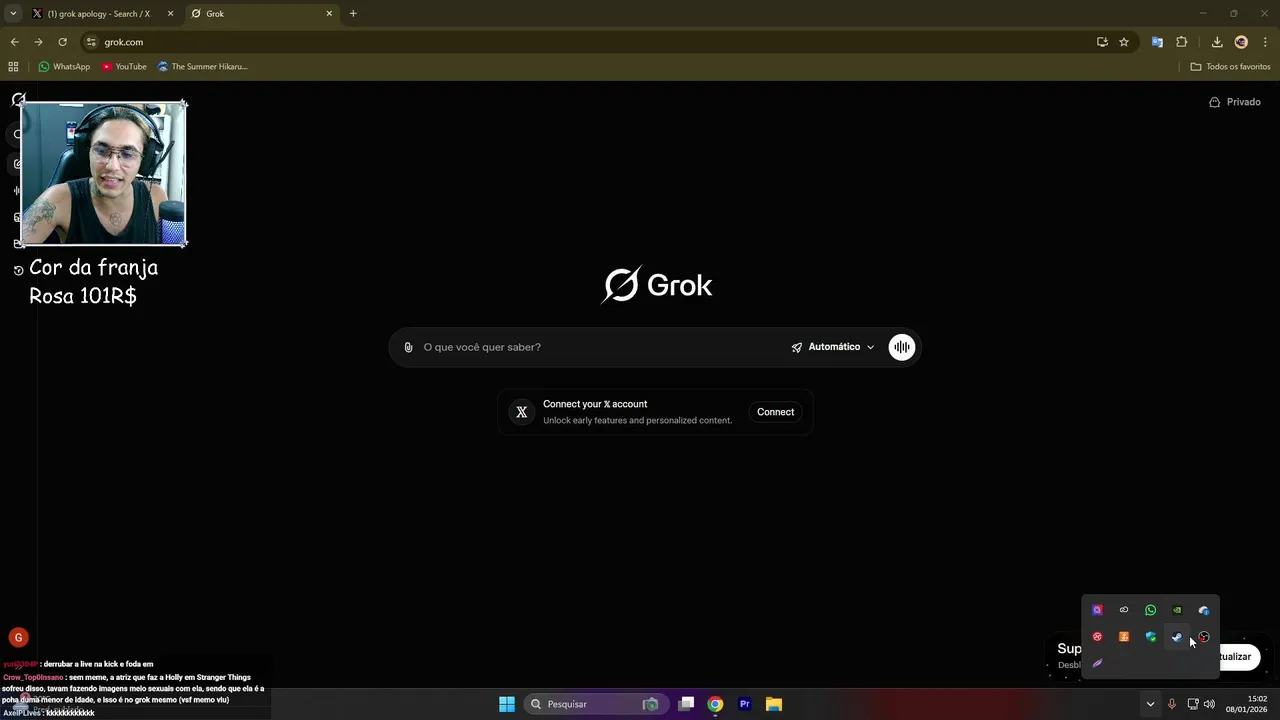Open Chrome downloads
1280x720 pixels.
coord(1217,42)
